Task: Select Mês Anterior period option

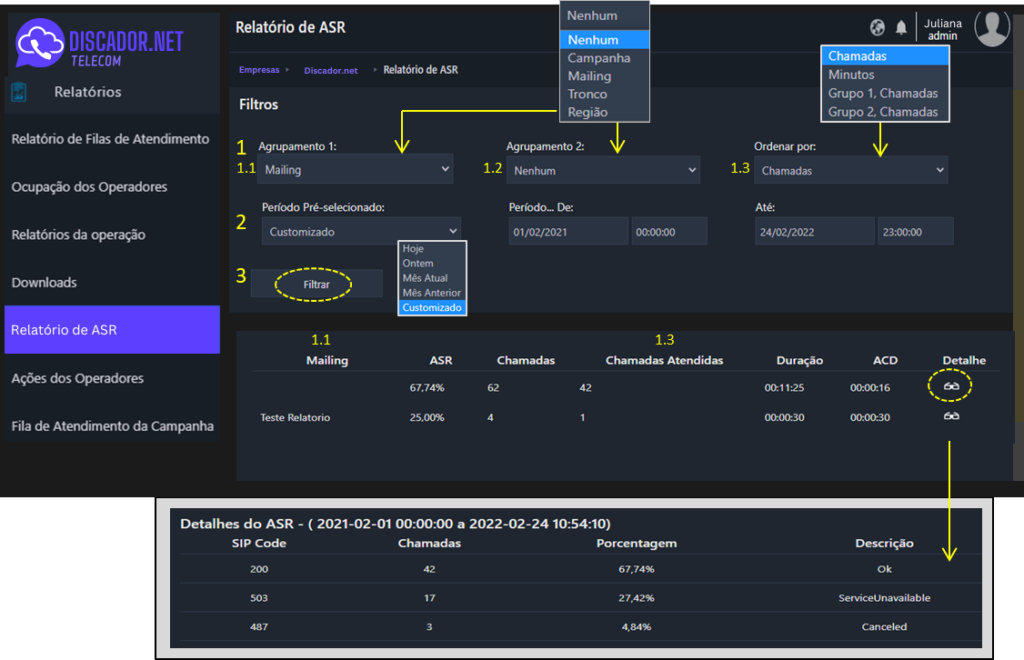Action: point(432,292)
